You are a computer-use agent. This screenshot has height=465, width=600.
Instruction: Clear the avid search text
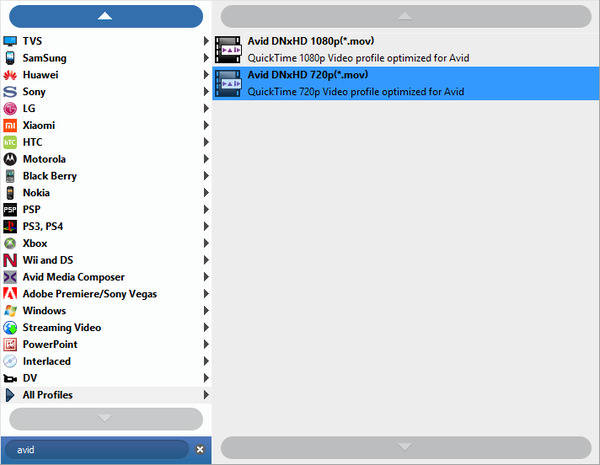[200, 450]
